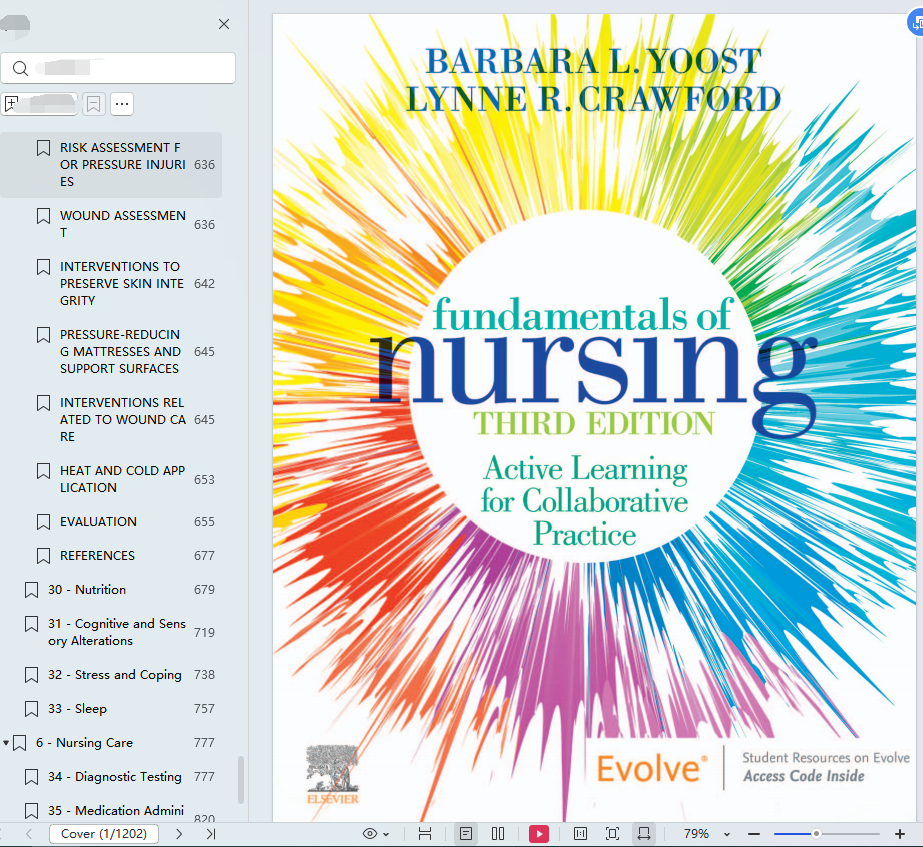Click the add bookmark button

click(39, 104)
